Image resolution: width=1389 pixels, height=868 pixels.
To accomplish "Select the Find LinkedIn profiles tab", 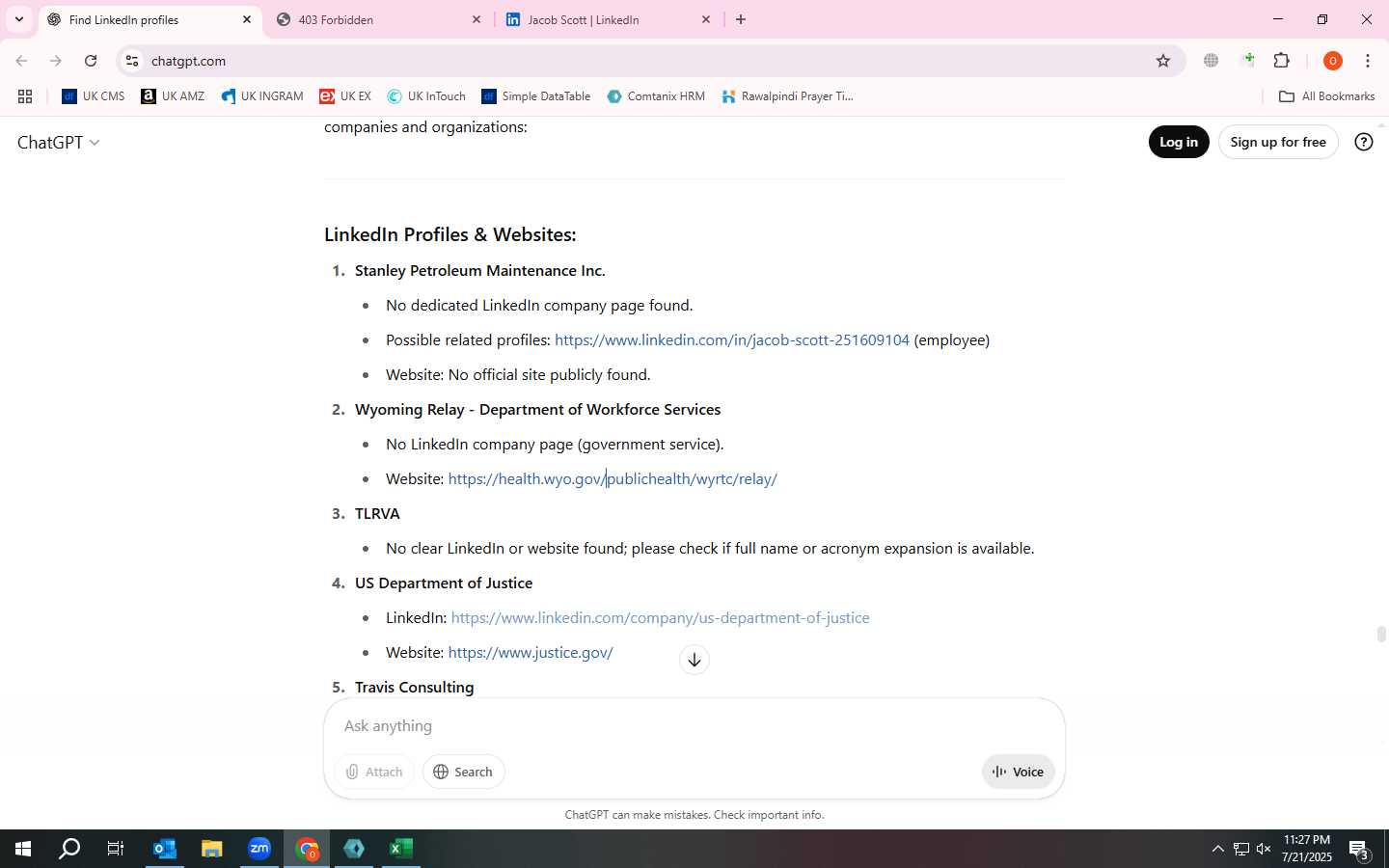I will click(150, 19).
